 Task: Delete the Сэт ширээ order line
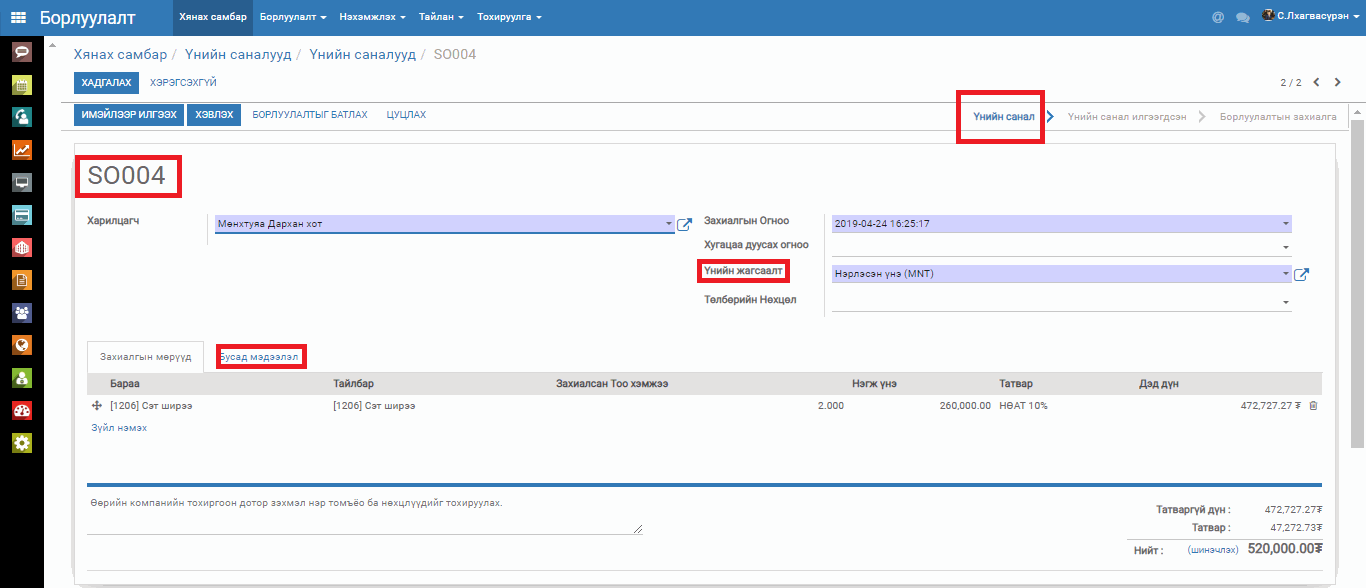tap(1314, 406)
